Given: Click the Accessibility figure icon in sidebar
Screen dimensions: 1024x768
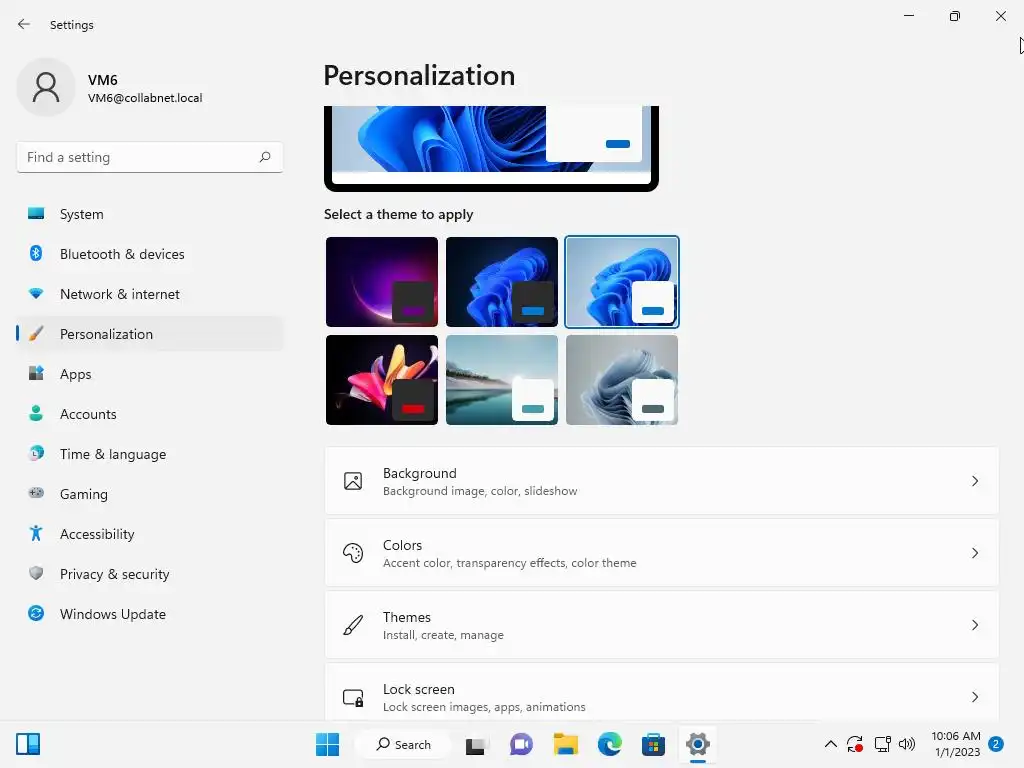Looking at the screenshot, I should (36, 534).
